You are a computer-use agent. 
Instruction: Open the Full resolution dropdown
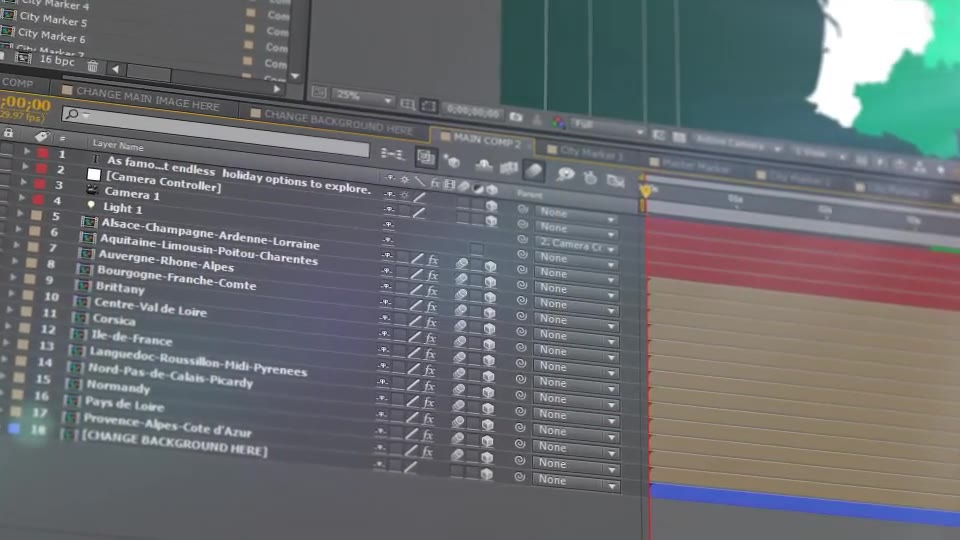(x=609, y=128)
